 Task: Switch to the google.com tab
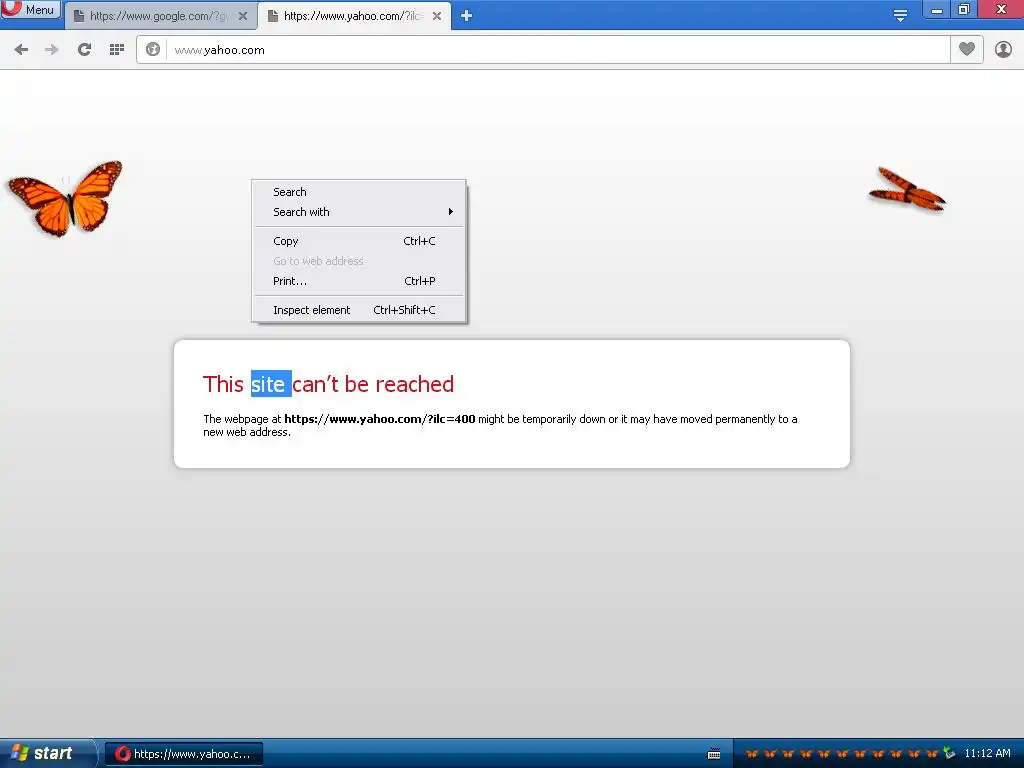click(x=160, y=16)
